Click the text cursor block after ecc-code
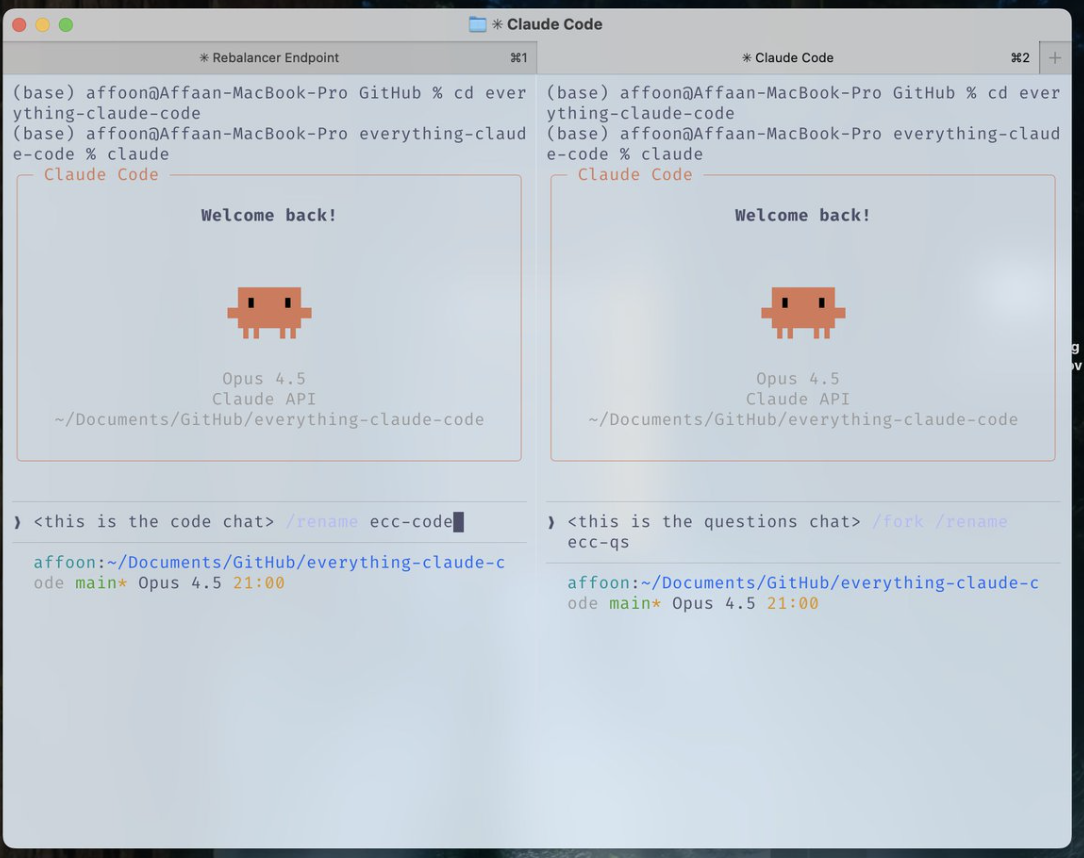The height and width of the screenshot is (858, 1084). pyautogui.click(x=458, y=522)
